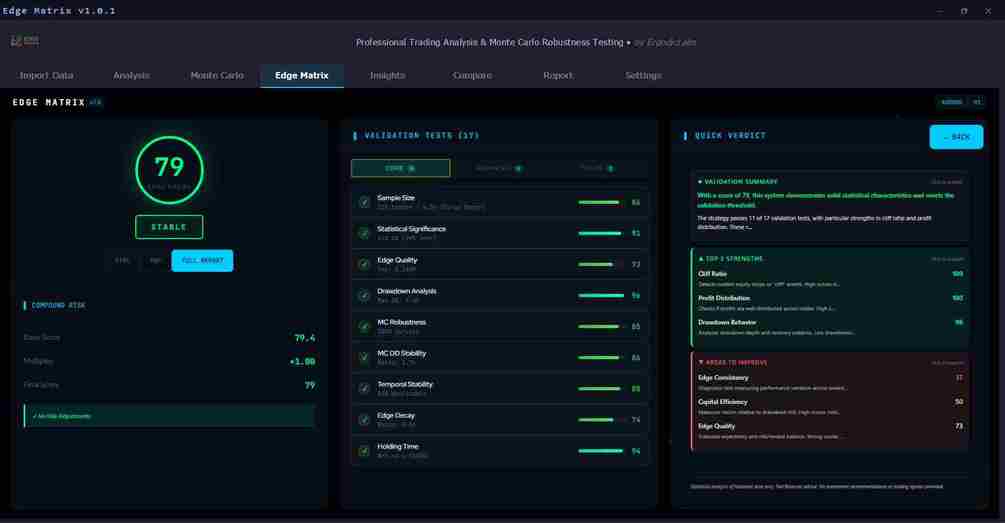
Task: Click the Temporal Stability check icon
Action: pos(364,389)
